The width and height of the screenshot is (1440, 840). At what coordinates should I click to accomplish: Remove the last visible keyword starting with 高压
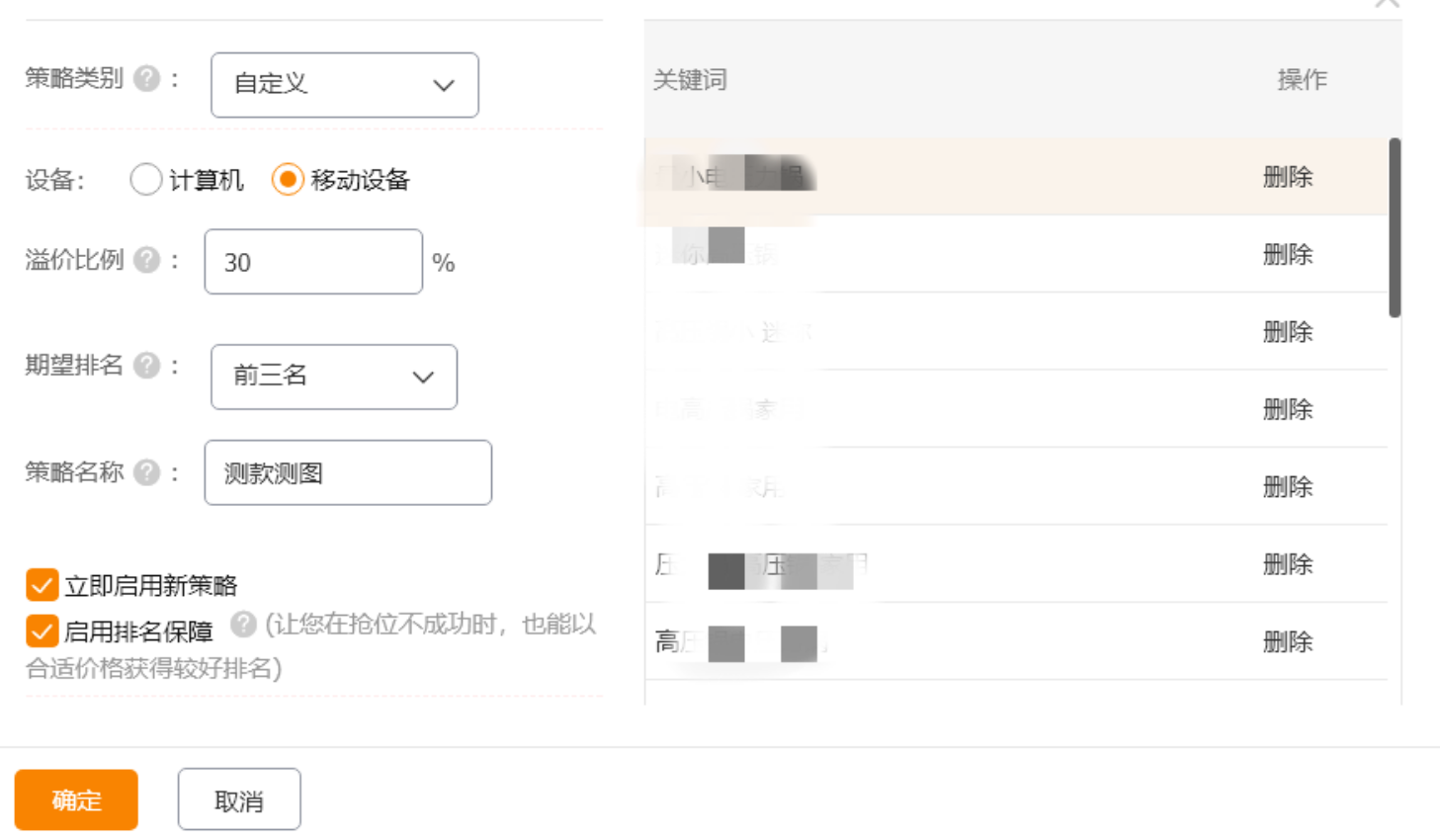(x=1287, y=642)
